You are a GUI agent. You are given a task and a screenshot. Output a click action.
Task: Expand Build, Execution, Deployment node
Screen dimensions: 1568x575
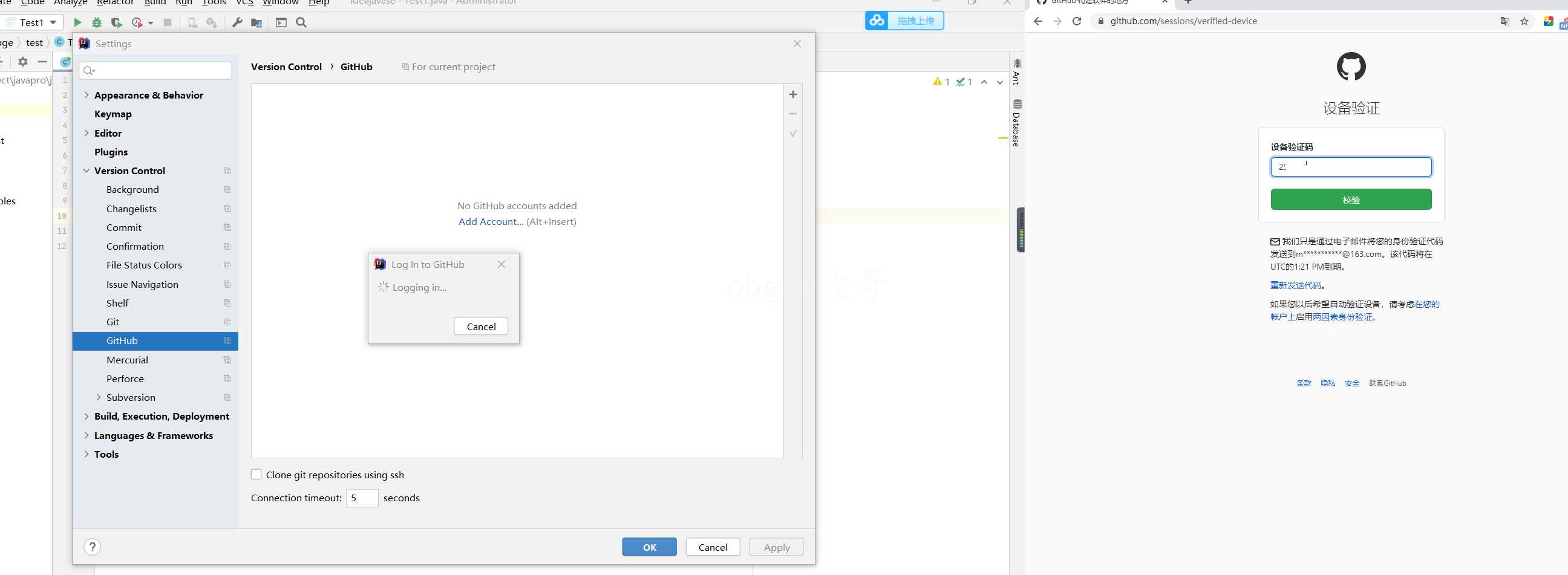click(x=87, y=416)
